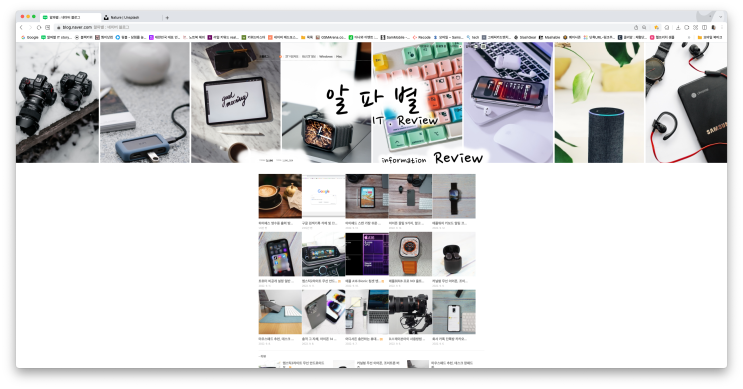Viewport: 743px width, 389px height.
Task: Open the Mashable bookmark
Action: [x=549, y=37]
